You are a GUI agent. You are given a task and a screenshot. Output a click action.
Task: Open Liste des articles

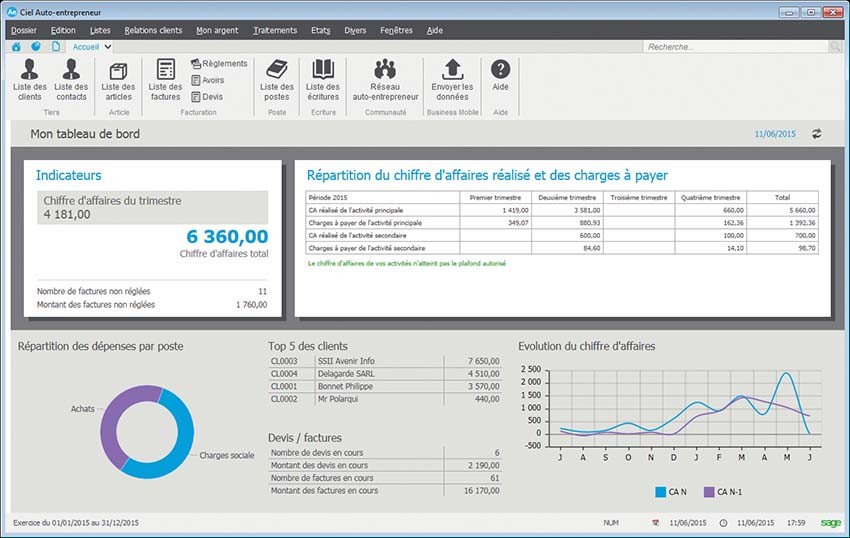click(x=118, y=79)
